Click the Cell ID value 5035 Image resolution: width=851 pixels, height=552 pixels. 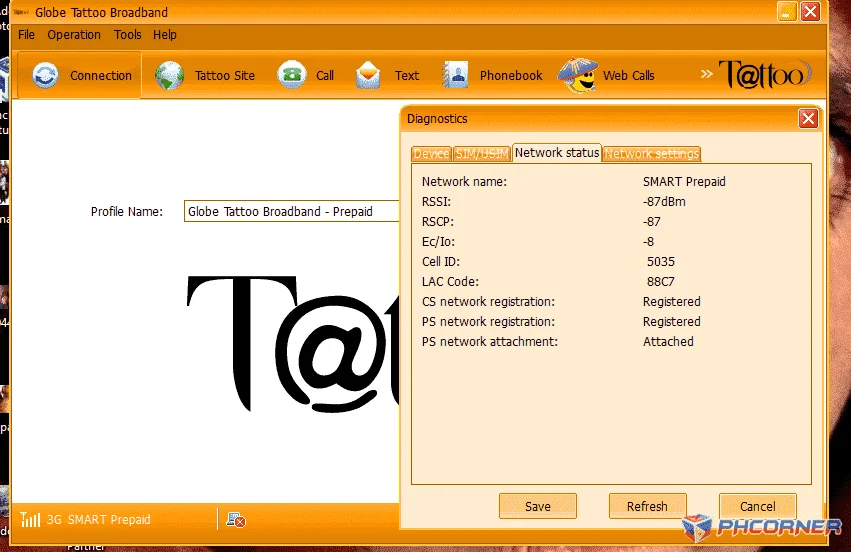(661, 262)
